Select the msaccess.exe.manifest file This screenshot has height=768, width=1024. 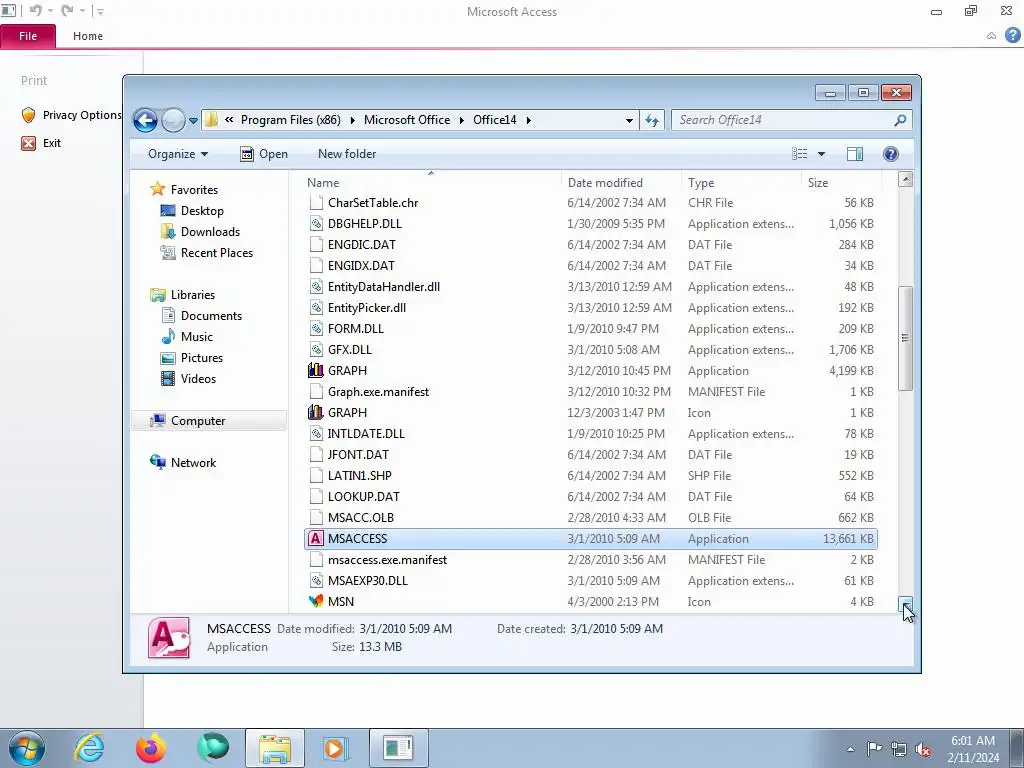(x=590, y=560)
